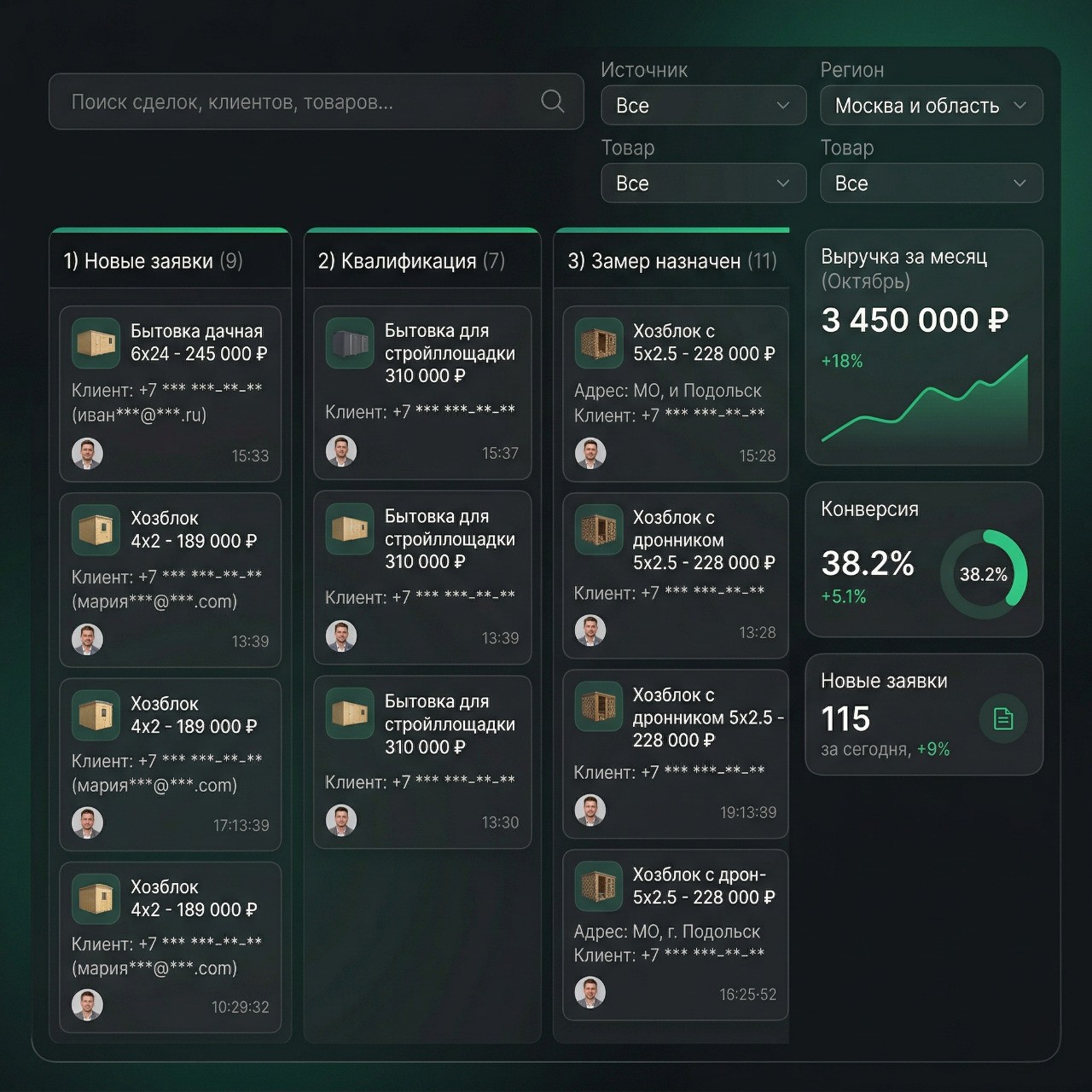
Task: Select dark container thumbnail on the 15:37 card
Action: (x=350, y=342)
